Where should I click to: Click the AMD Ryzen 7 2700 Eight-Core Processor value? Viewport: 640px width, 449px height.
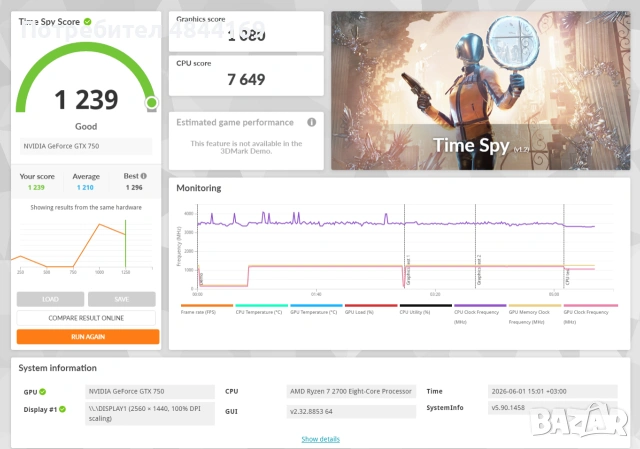pyautogui.click(x=351, y=391)
